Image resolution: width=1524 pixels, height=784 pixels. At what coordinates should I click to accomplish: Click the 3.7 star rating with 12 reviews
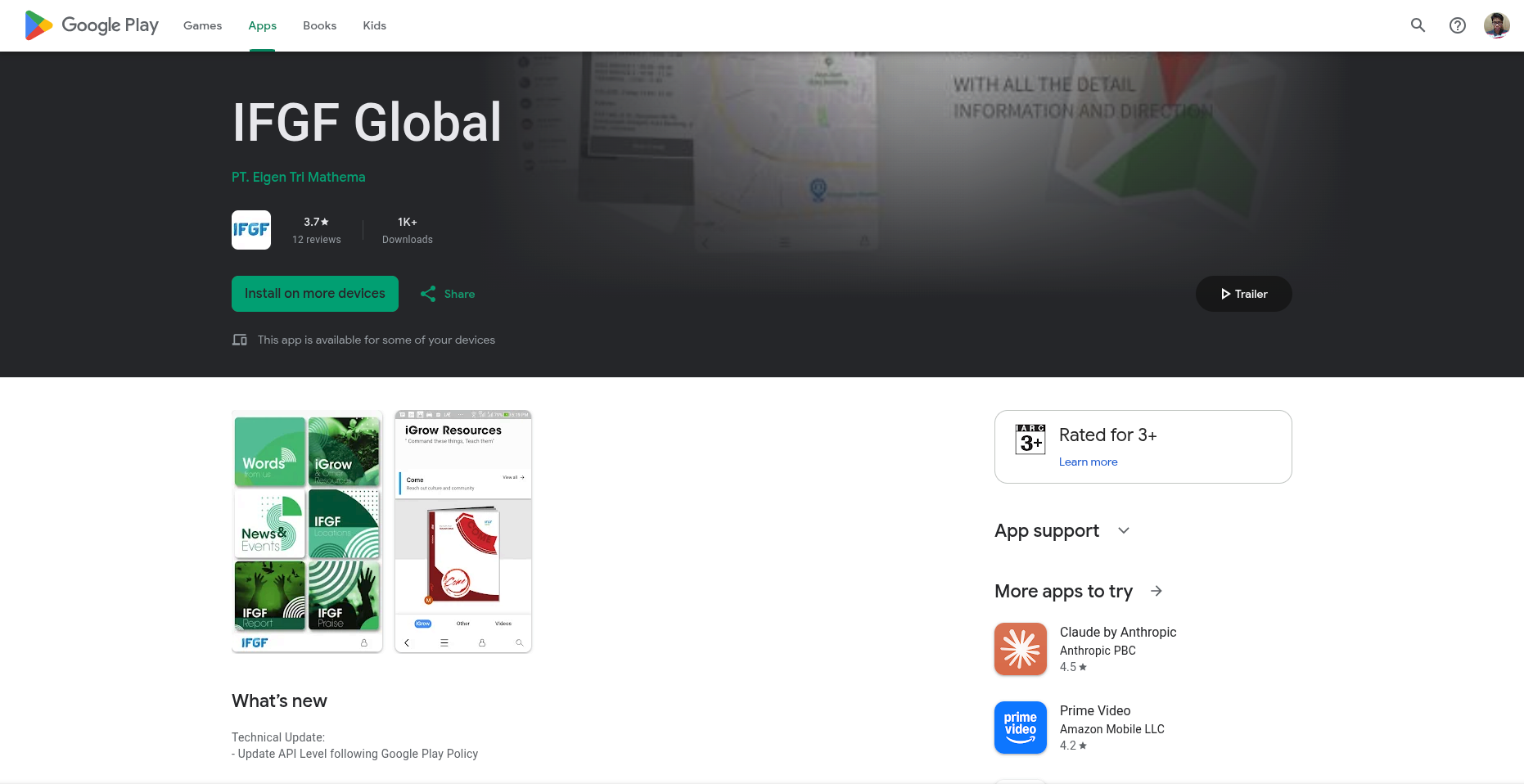317,230
